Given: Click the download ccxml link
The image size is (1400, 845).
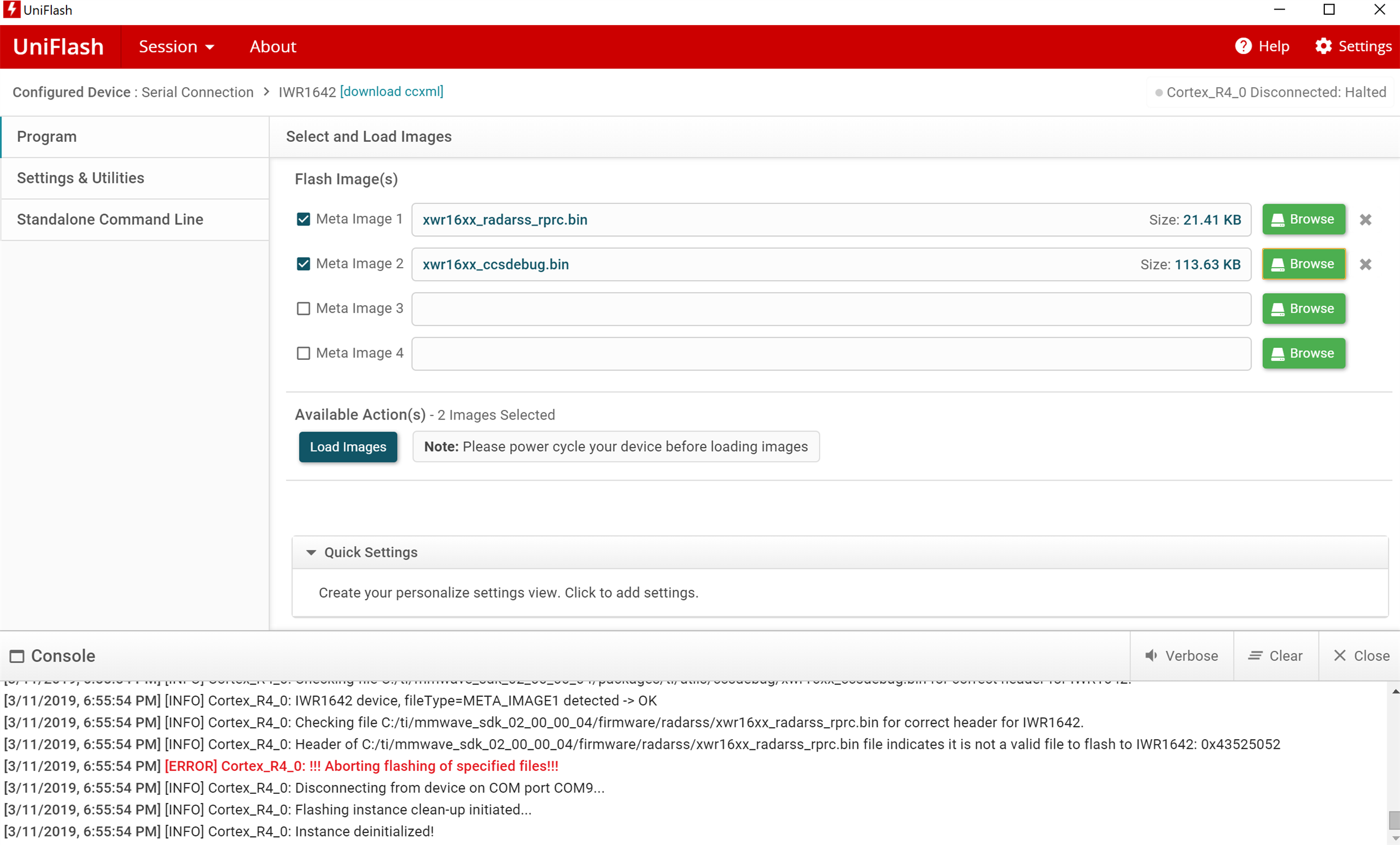Looking at the screenshot, I should pos(392,92).
